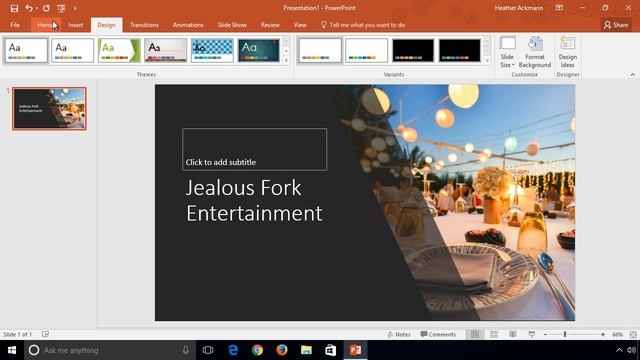Image resolution: width=640 pixels, height=360 pixels.
Task: Open Design Ideas pane
Action: pos(567,52)
